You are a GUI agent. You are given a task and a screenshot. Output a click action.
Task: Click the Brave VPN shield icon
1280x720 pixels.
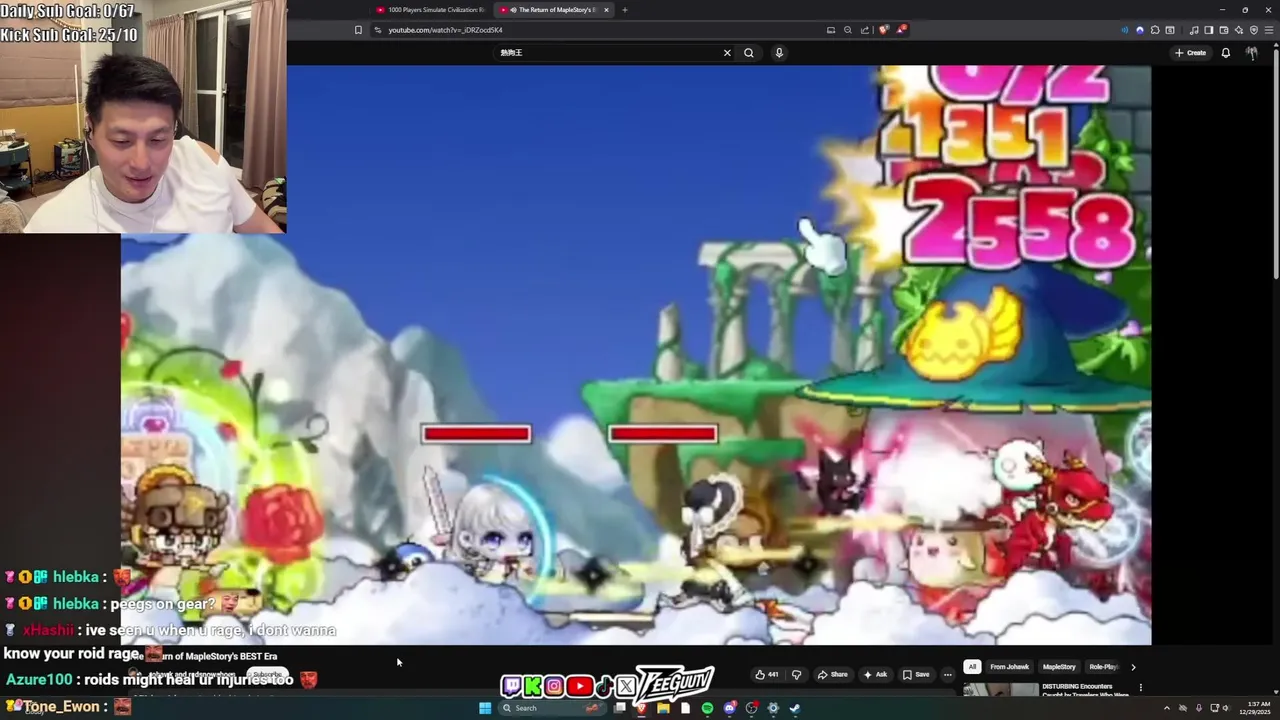tap(1255, 30)
